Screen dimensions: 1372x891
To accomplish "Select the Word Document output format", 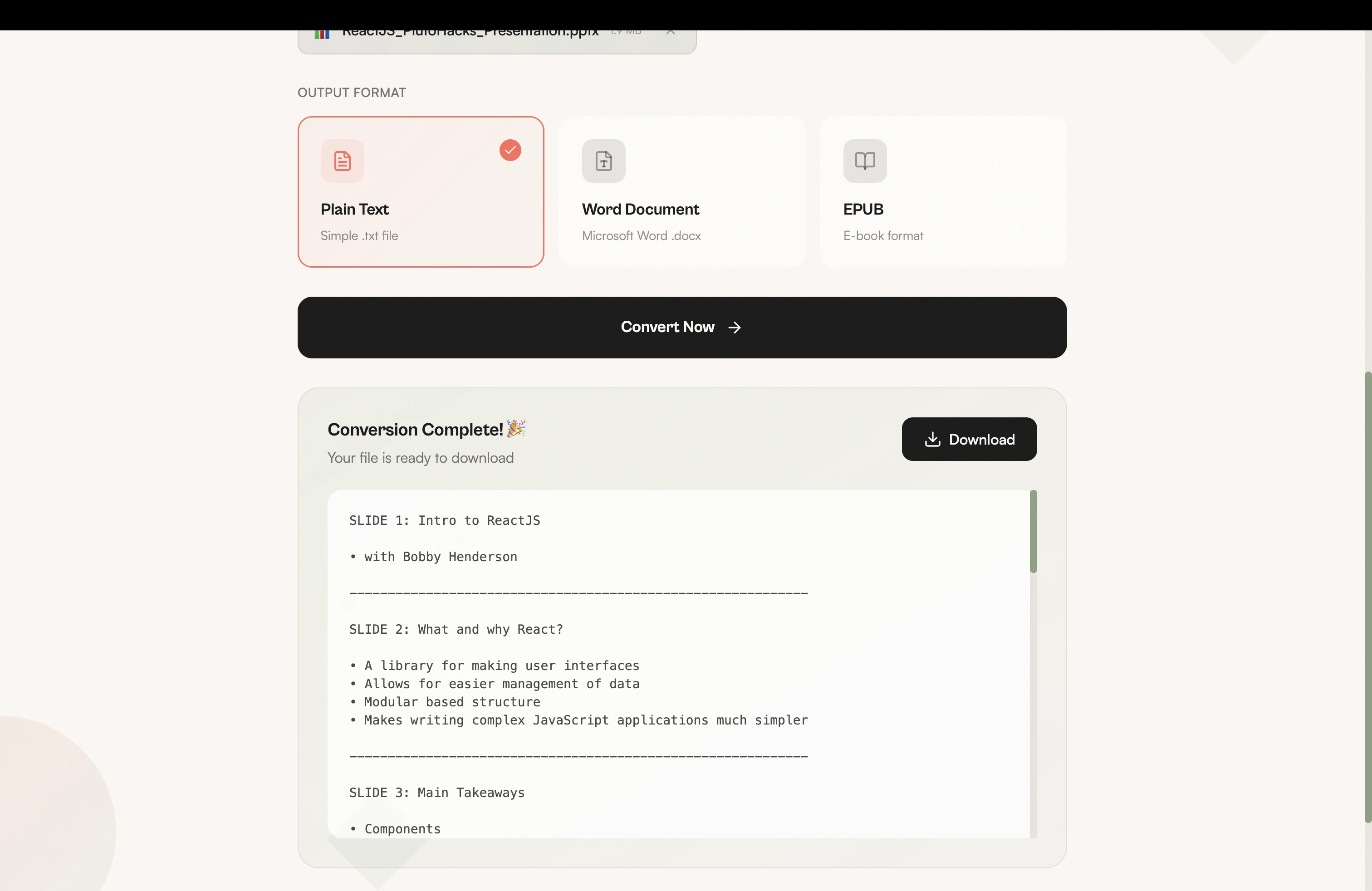I will tap(682, 191).
